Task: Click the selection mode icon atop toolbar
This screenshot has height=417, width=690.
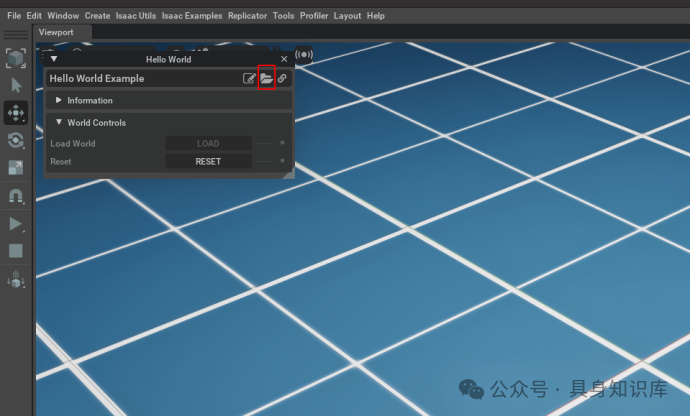Action: point(16,59)
